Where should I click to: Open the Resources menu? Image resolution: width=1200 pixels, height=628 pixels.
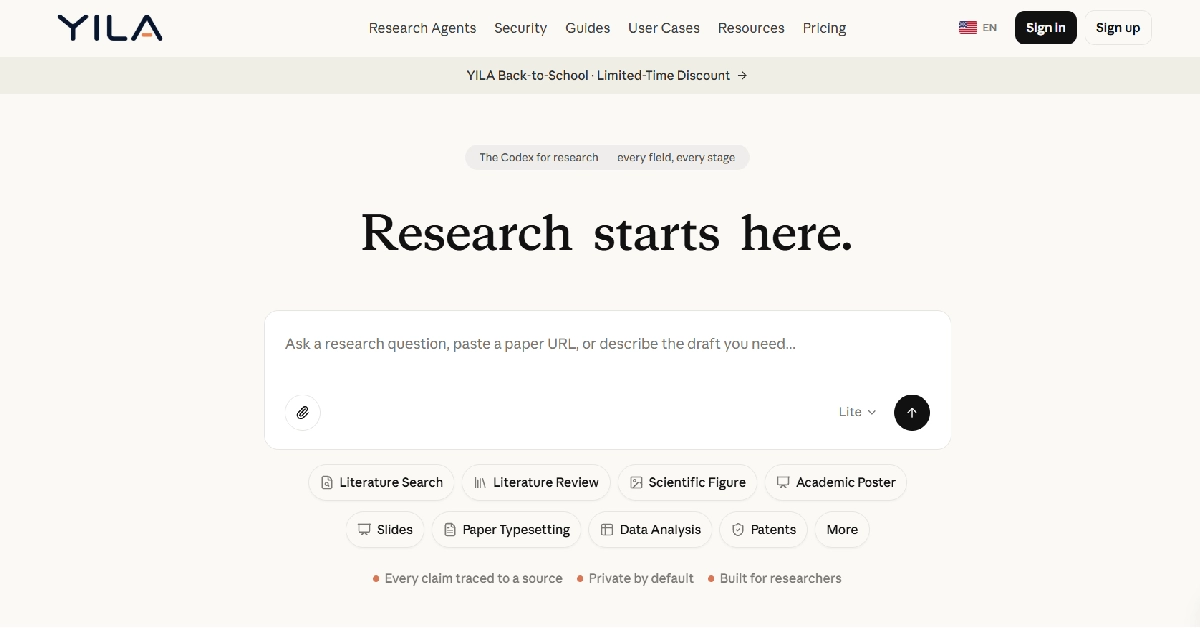[751, 28]
